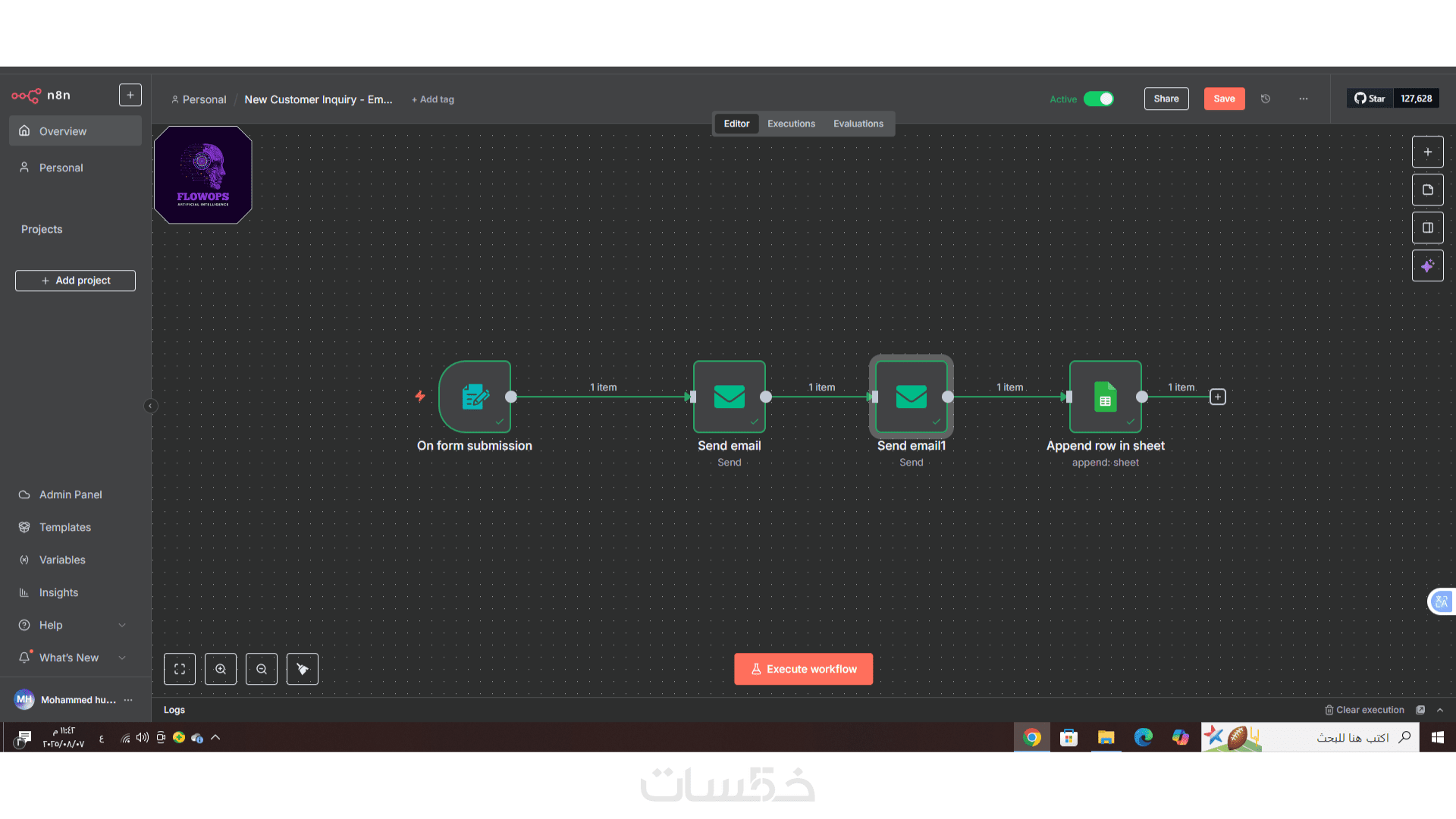Open the AI assistant sparkle icon
The image size is (1456, 819).
point(1427,266)
